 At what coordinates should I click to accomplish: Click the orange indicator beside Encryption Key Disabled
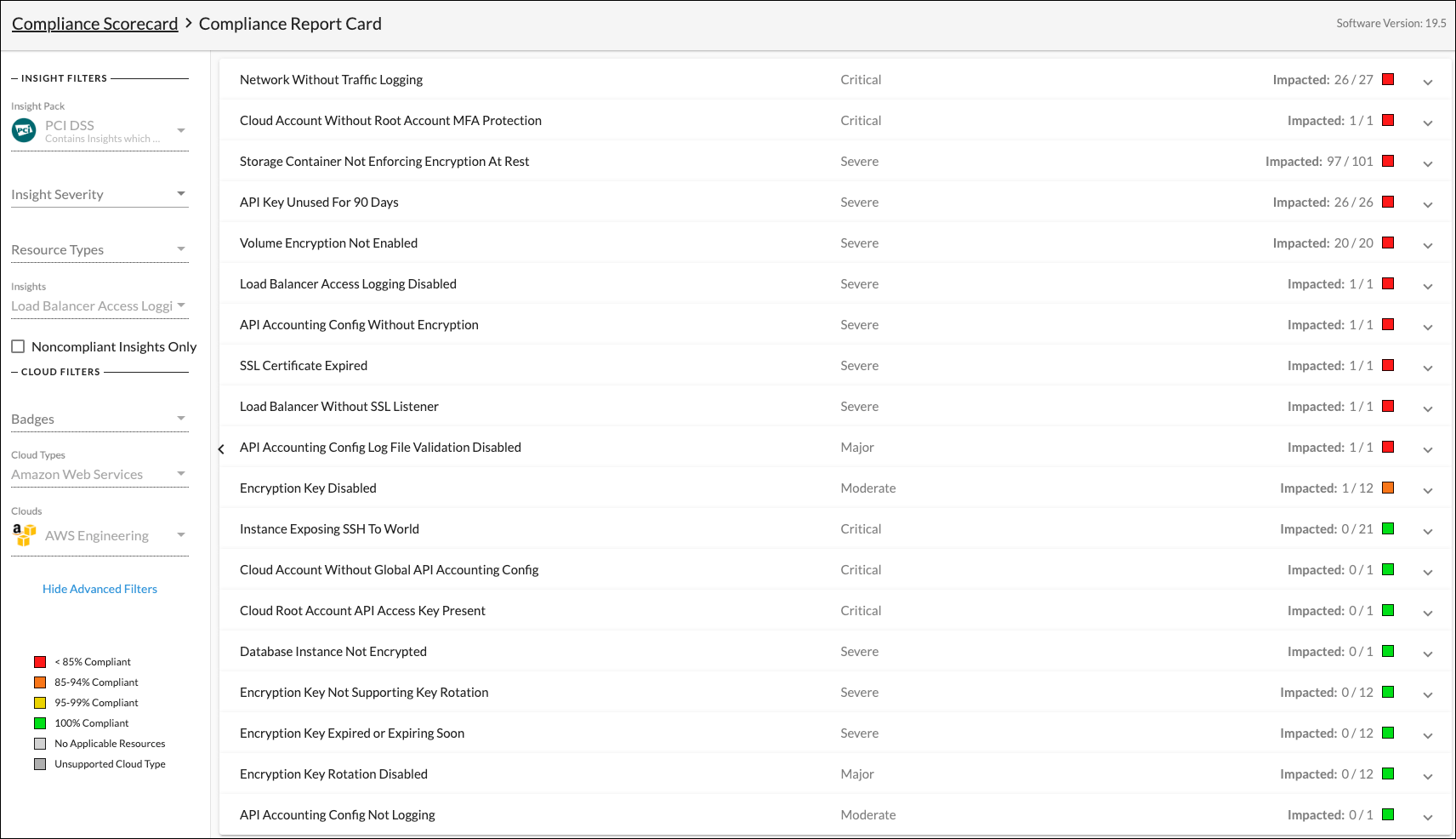pos(1388,488)
